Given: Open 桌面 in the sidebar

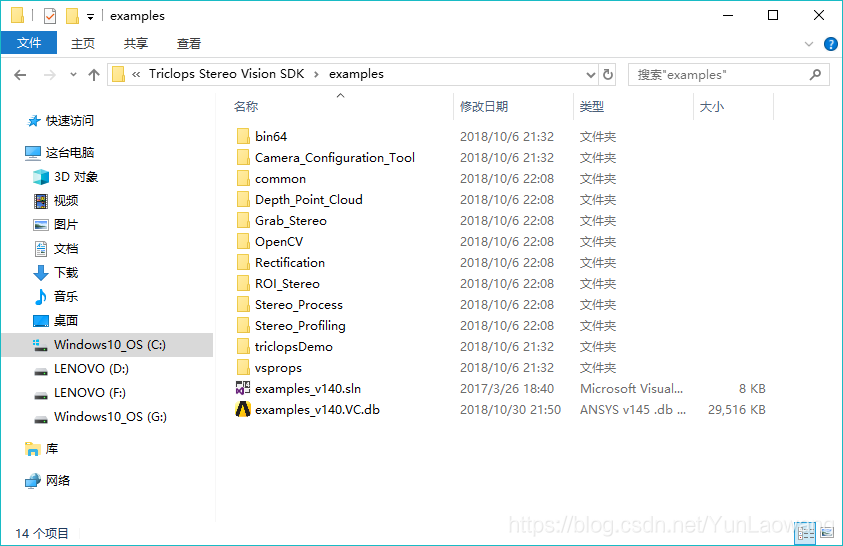Looking at the screenshot, I should [x=66, y=320].
